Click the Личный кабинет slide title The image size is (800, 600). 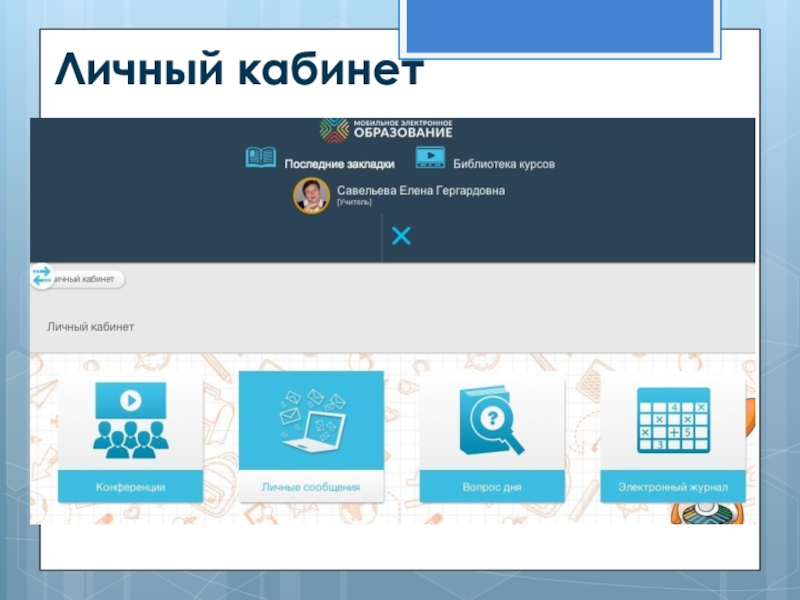pyautogui.click(x=239, y=69)
